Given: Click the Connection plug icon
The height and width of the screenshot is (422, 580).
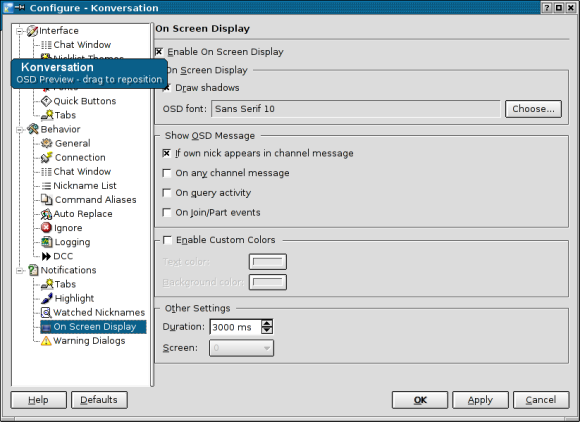Looking at the screenshot, I should 47,157.
